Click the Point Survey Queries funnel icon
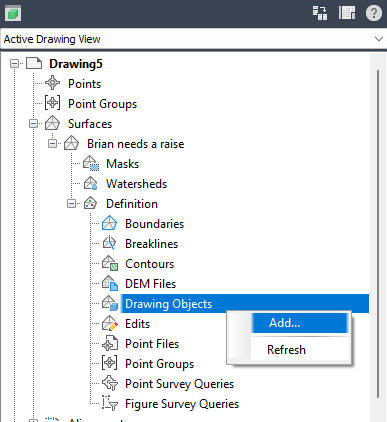387x422 pixels. 110,383
